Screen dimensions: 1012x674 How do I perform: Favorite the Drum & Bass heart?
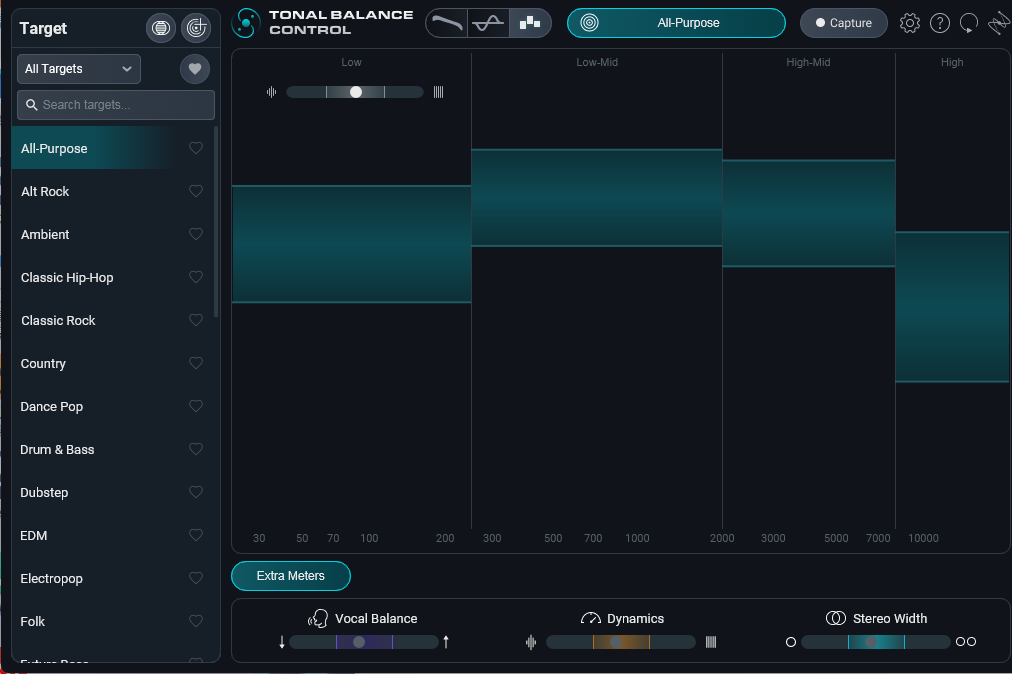tap(196, 449)
